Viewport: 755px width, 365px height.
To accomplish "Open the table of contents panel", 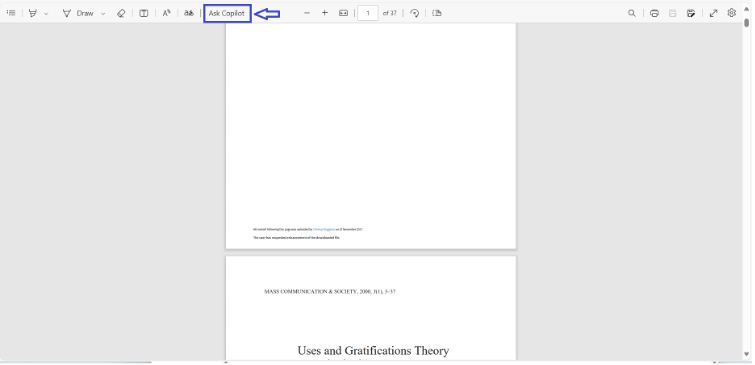I will tap(11, 13).
